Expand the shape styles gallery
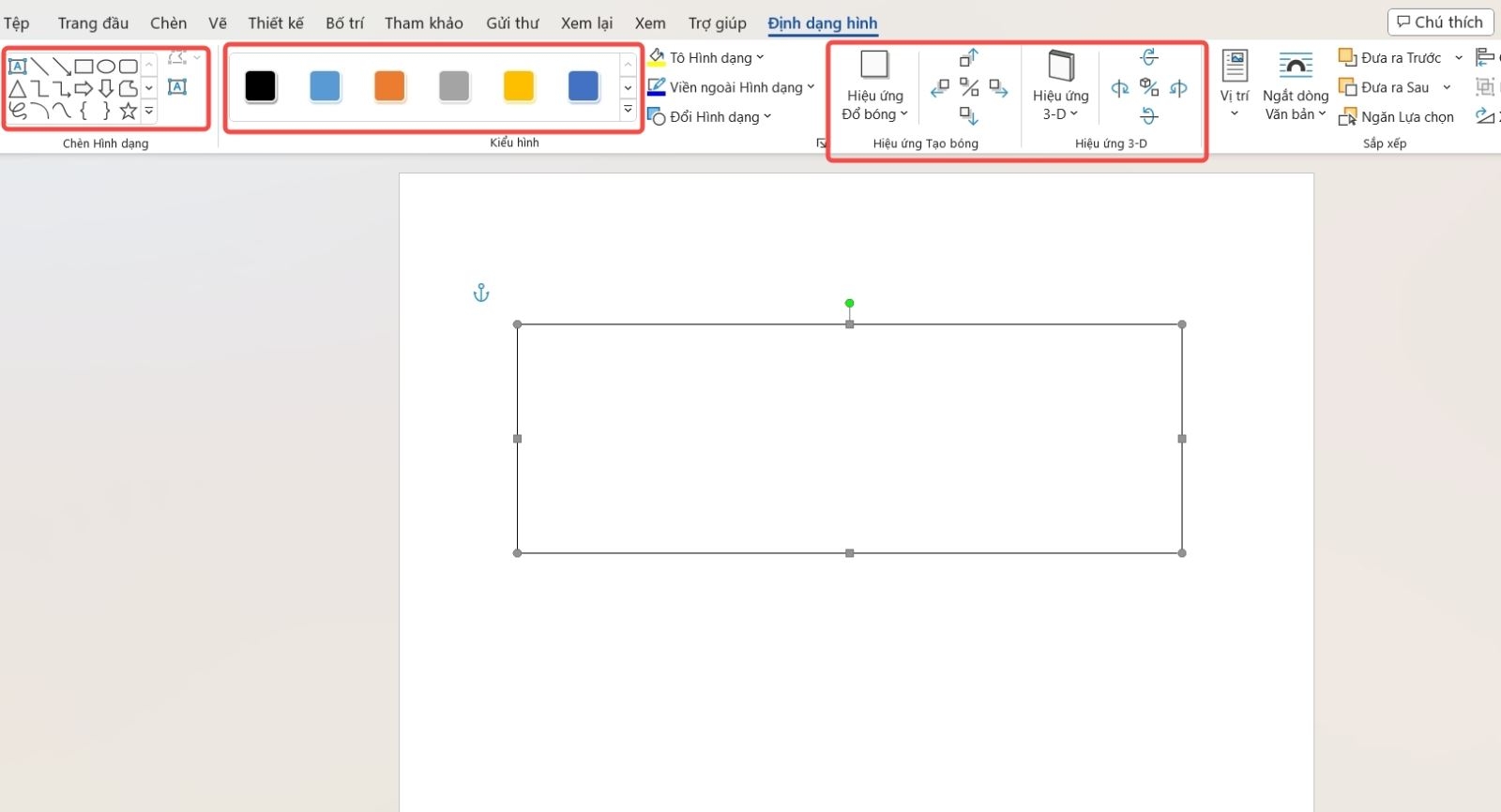Image resolution: width=1501 pixels, height=812 pixels. coord(629,111)
